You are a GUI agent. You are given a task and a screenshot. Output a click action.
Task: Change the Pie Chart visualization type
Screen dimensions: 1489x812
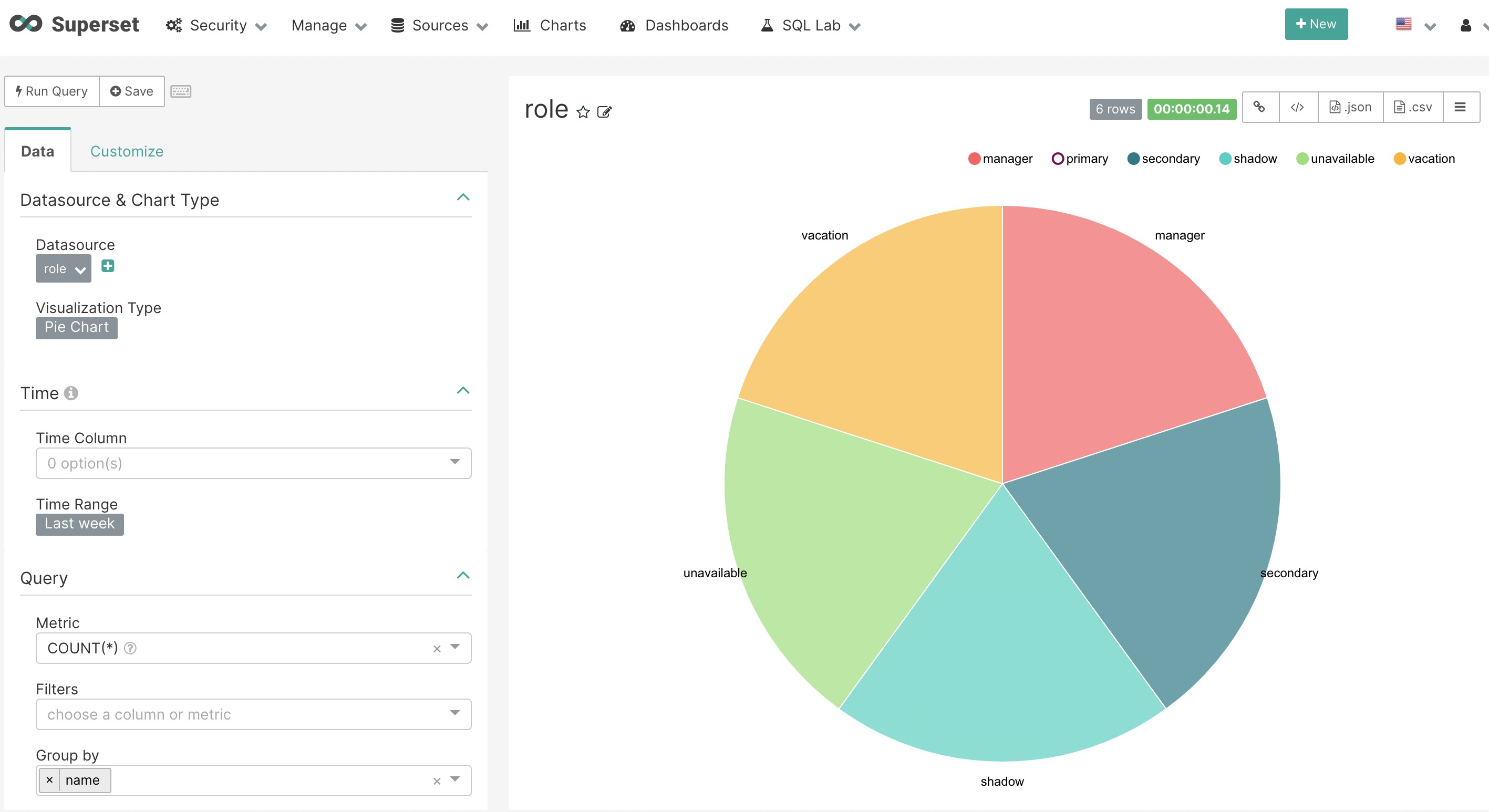76,328
